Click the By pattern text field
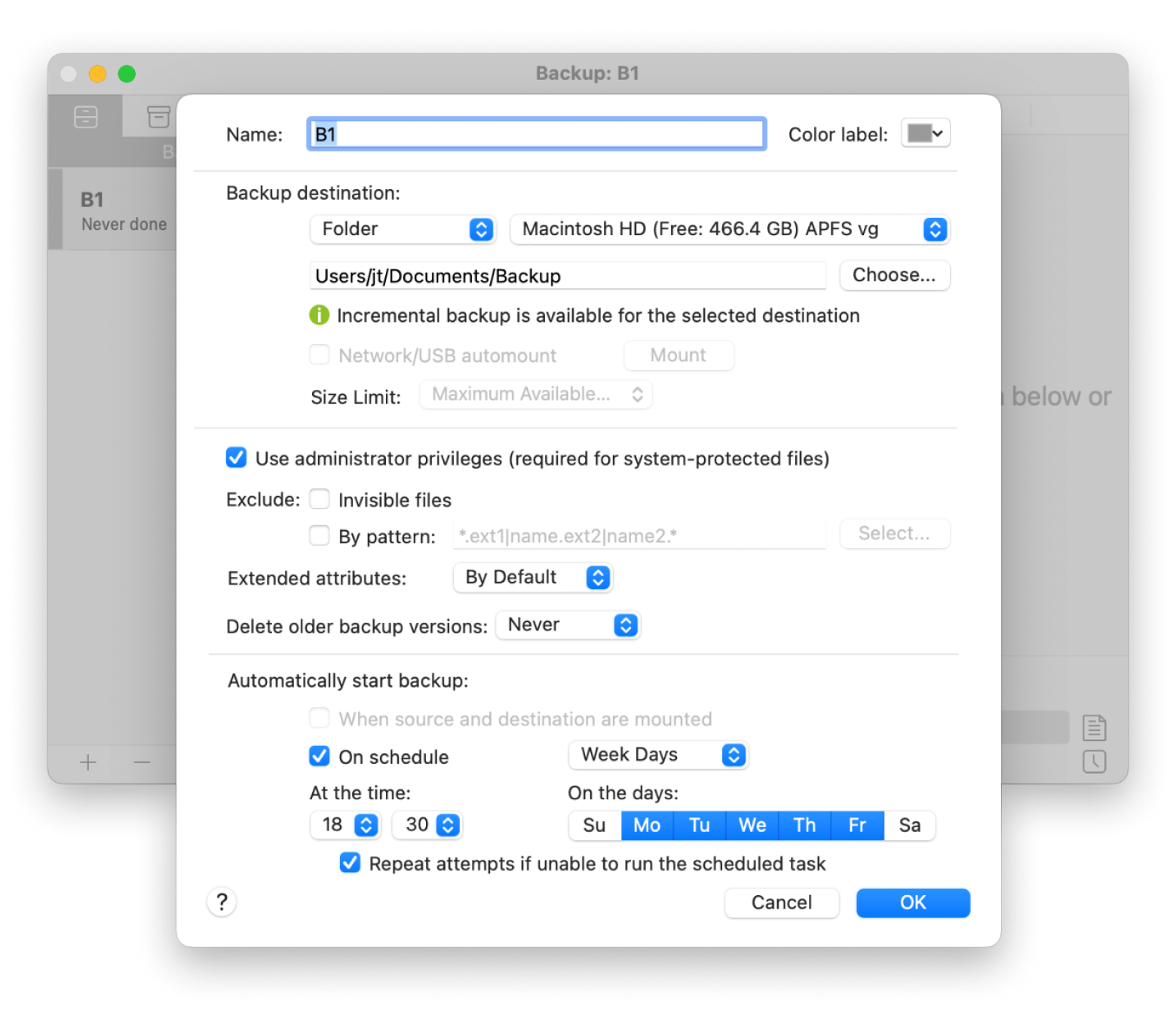 click(639, 535)
